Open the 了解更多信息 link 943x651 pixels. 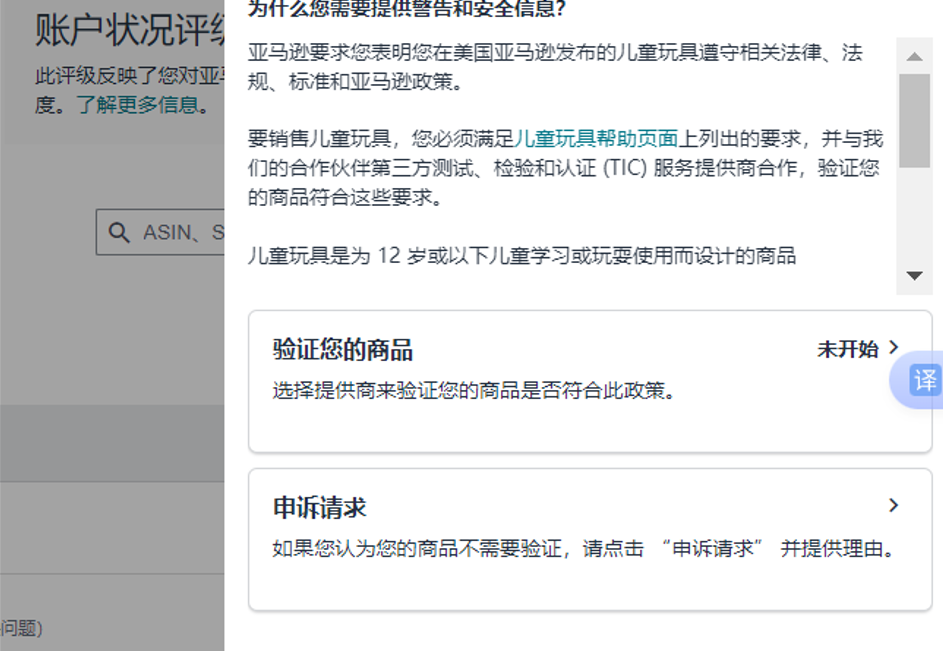pos(138,105)
